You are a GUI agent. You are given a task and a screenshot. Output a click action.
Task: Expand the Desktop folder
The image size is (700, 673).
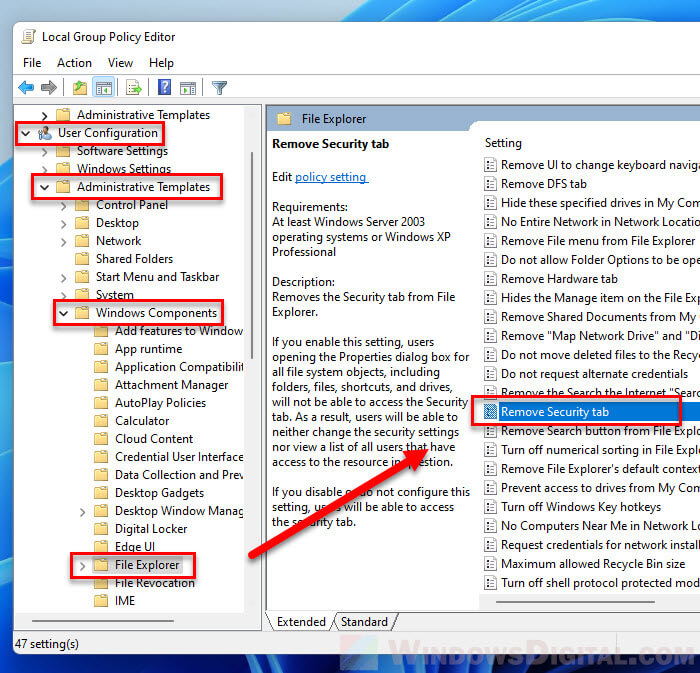click(x=63, y=224)
